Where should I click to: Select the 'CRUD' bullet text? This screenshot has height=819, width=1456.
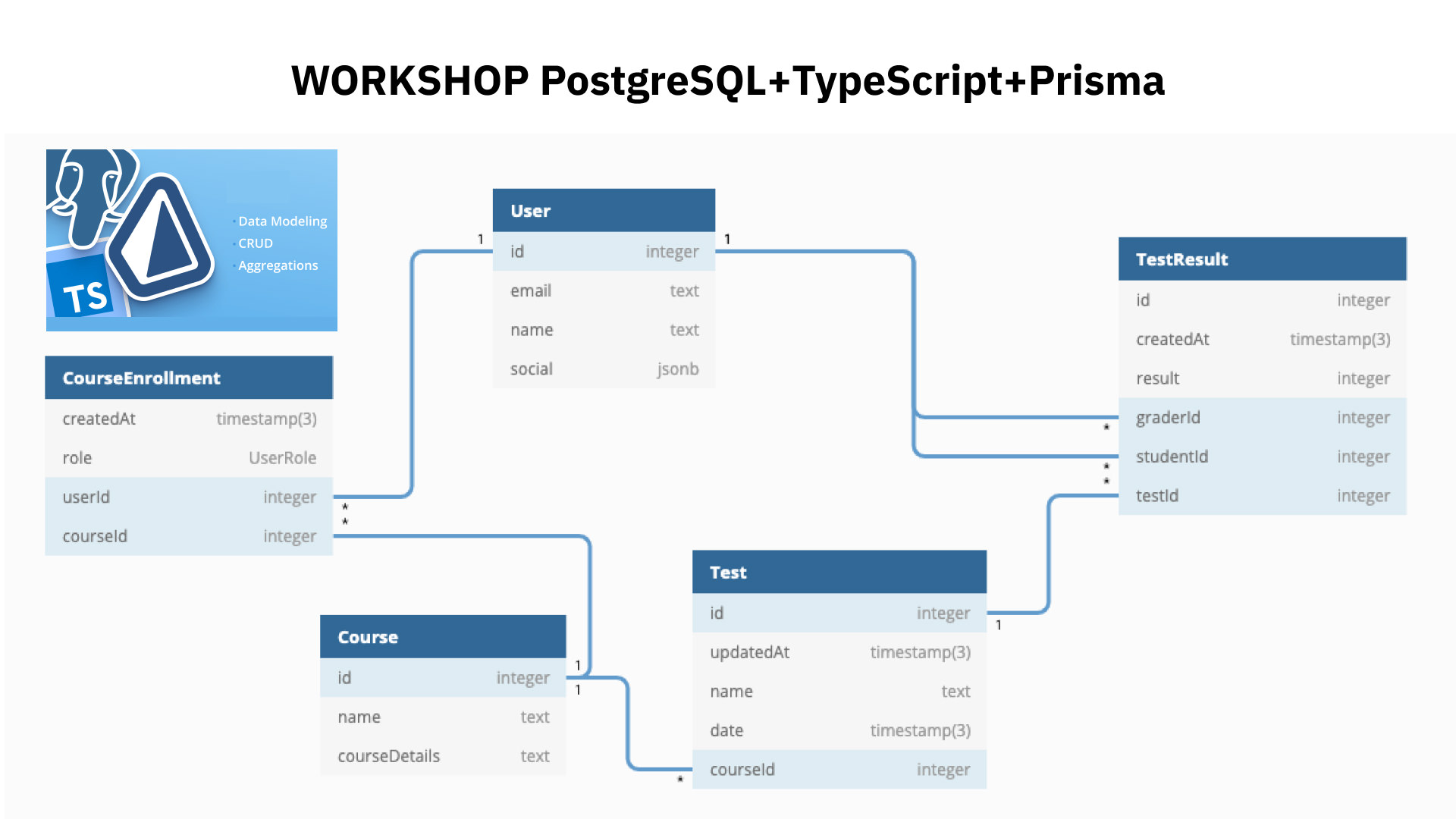[x=256, y=243]
